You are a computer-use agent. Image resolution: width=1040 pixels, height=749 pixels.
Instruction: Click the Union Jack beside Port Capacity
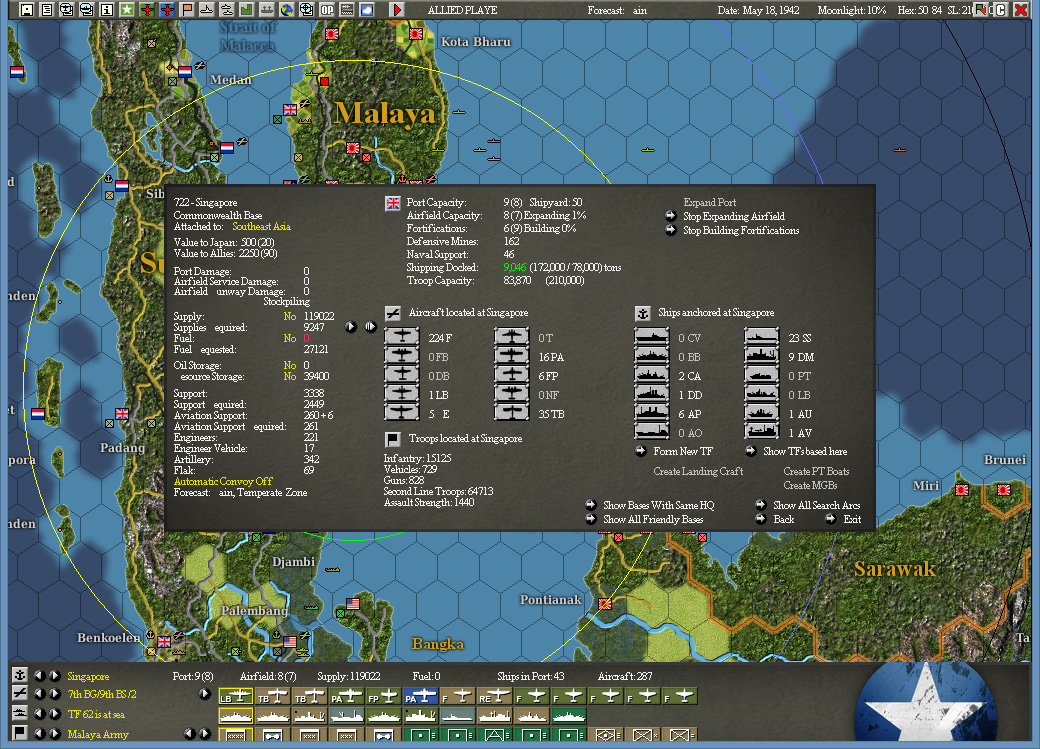point(390,201)
